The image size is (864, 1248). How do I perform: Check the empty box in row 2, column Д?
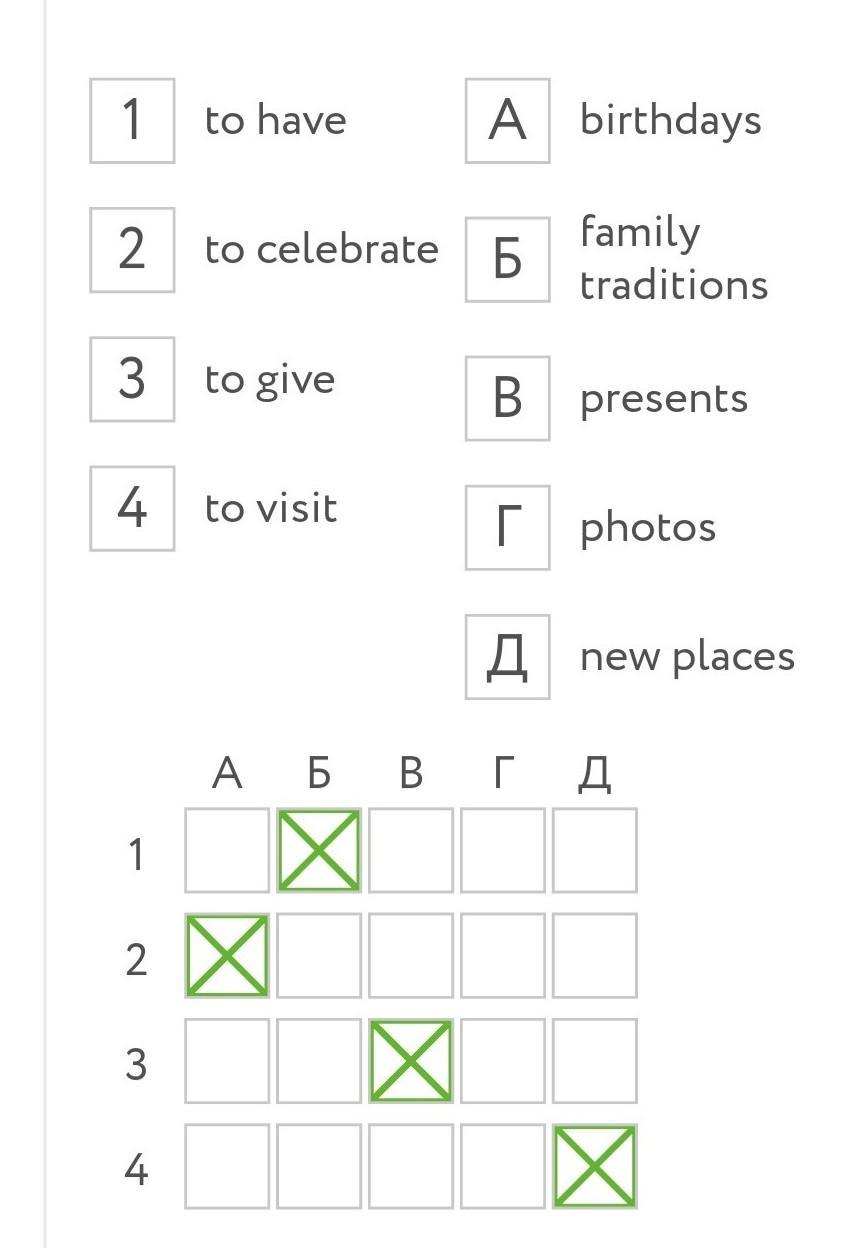click(x=595, y=955)
